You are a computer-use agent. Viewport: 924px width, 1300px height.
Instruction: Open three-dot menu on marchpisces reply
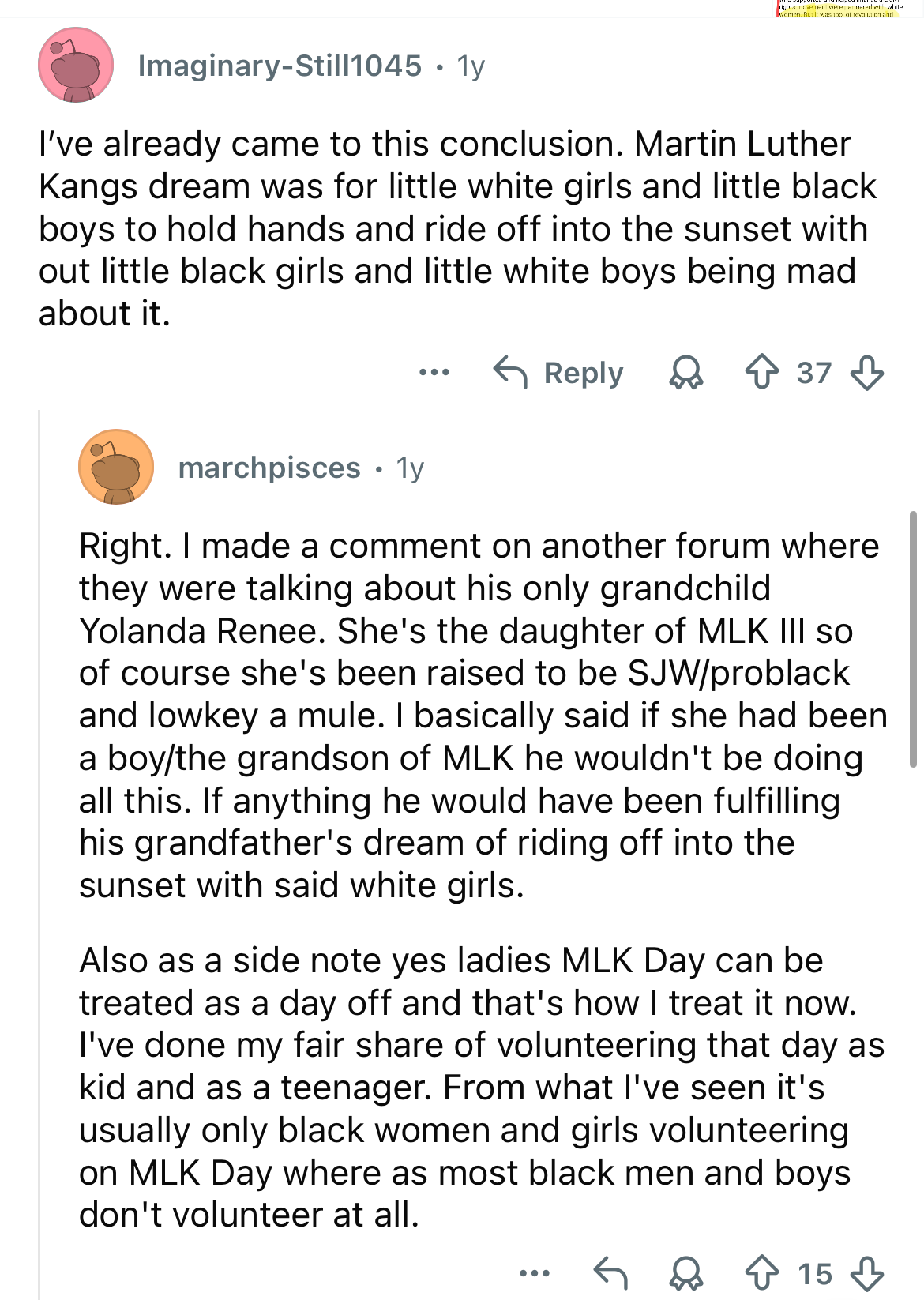[535, 1273]
